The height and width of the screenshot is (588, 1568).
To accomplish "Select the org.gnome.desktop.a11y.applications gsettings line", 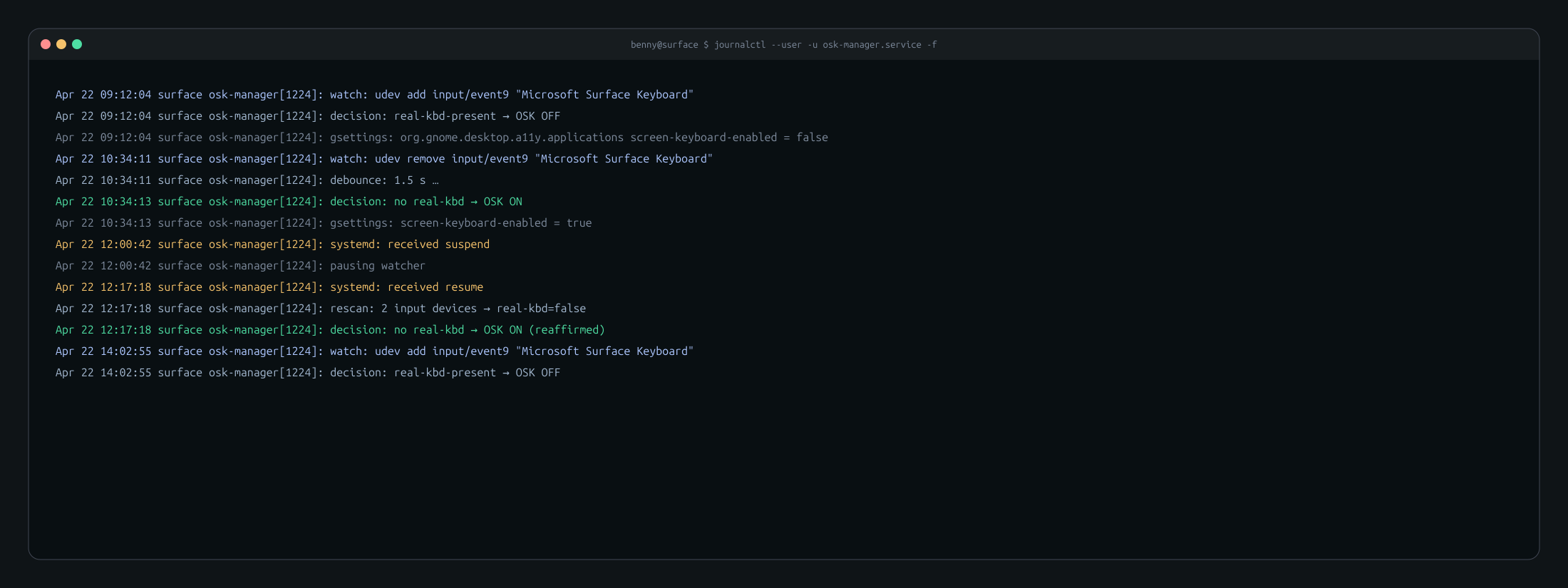I will (x=442, y=138).
